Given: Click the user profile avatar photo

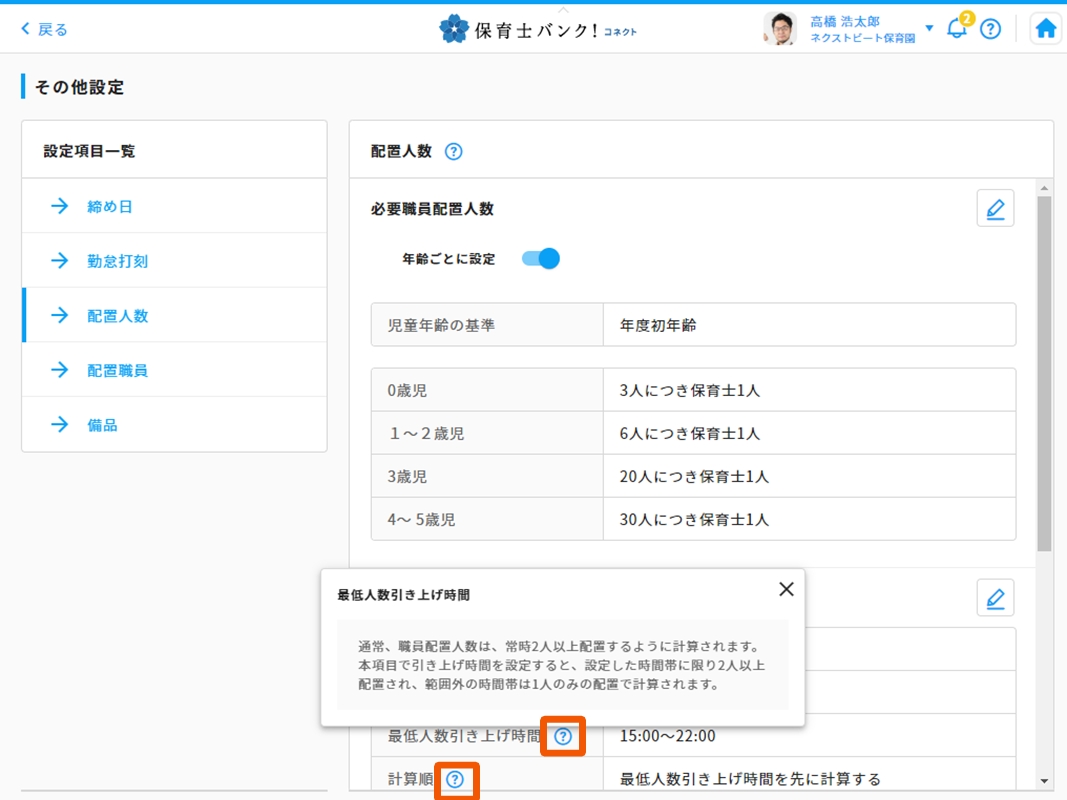Looking at the screenshot, I should [x=779, y=29].
